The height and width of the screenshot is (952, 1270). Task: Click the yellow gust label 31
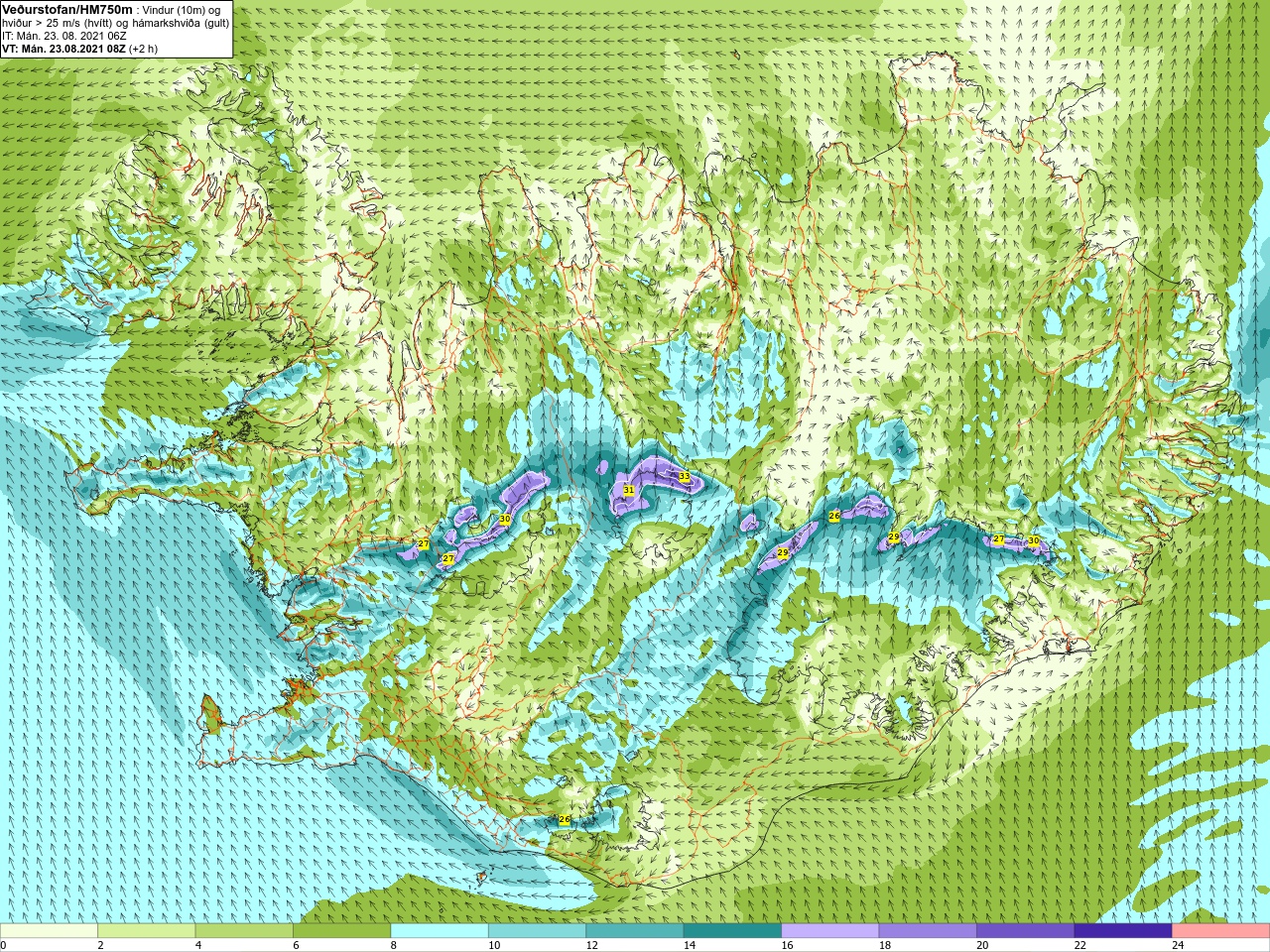(x=628, y=490)
